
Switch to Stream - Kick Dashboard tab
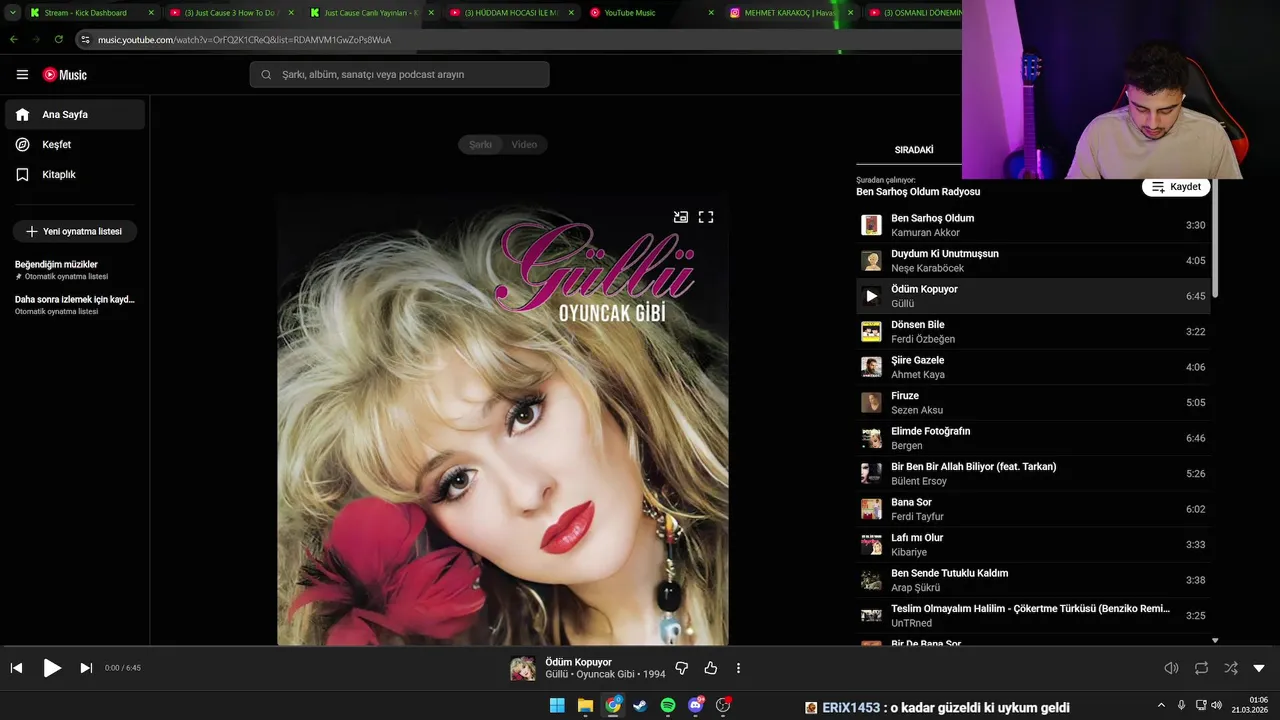click(92, 13)
